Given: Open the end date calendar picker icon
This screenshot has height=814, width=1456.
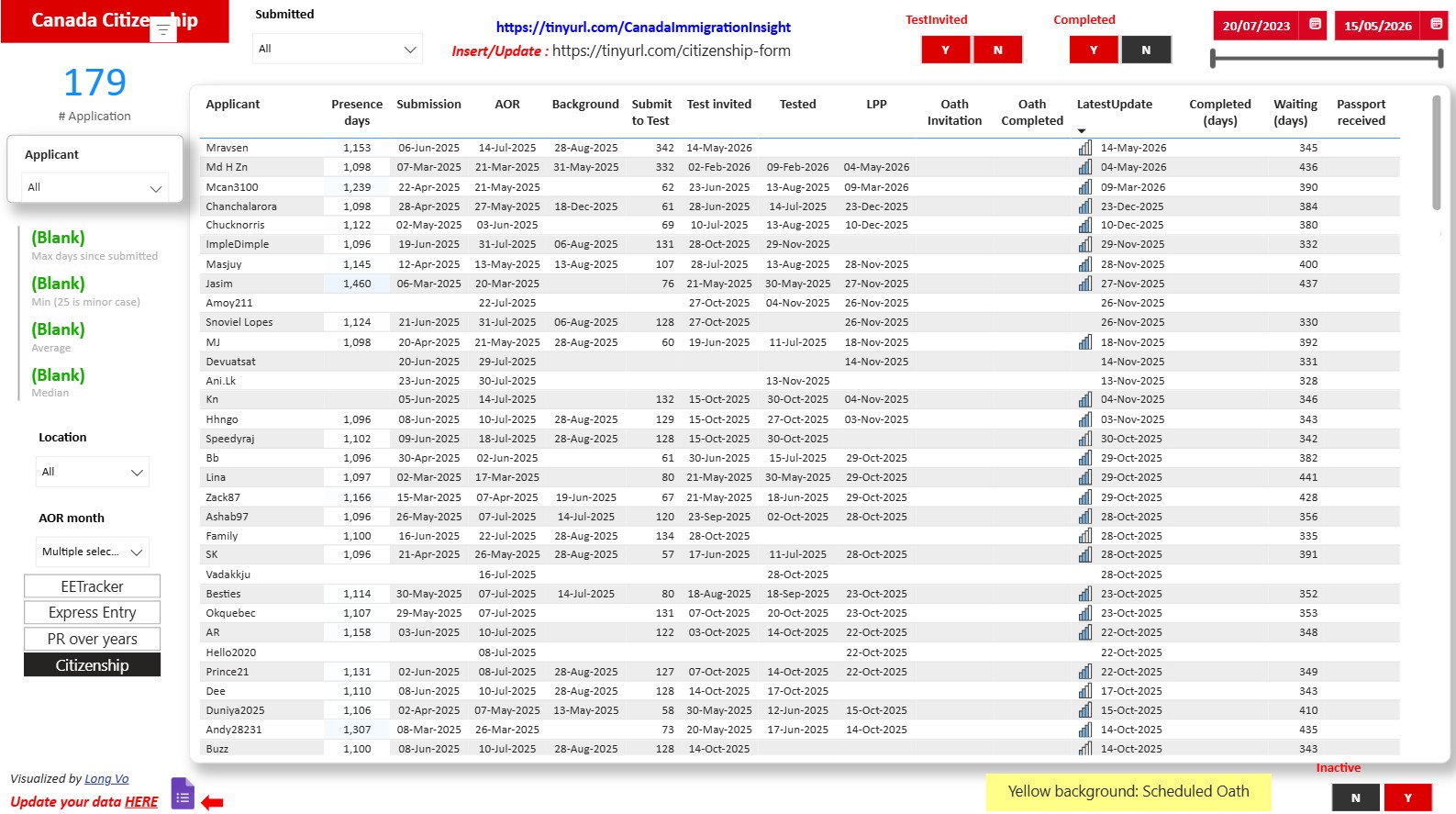Looking at the screenshot, I should [x=1437, y=25].
